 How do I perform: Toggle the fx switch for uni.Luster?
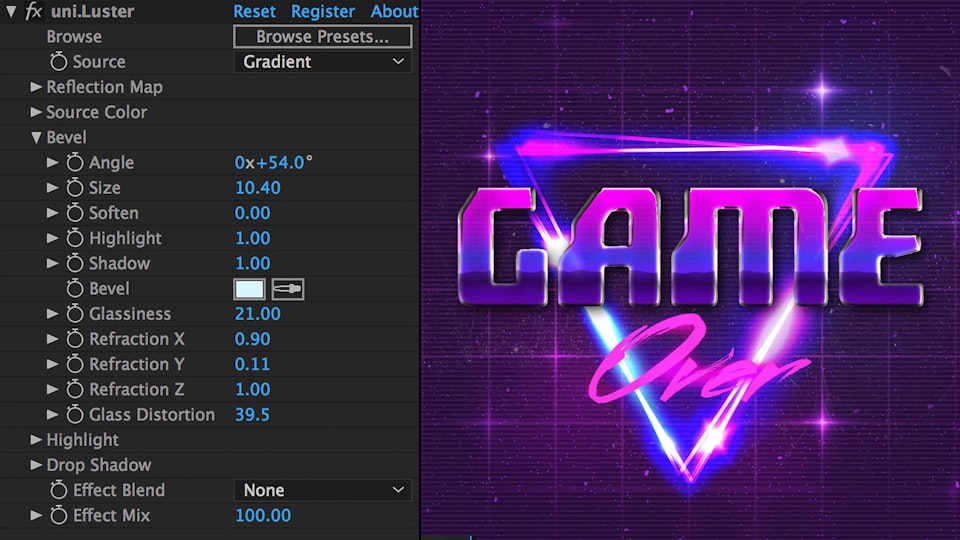coord(33,12)
